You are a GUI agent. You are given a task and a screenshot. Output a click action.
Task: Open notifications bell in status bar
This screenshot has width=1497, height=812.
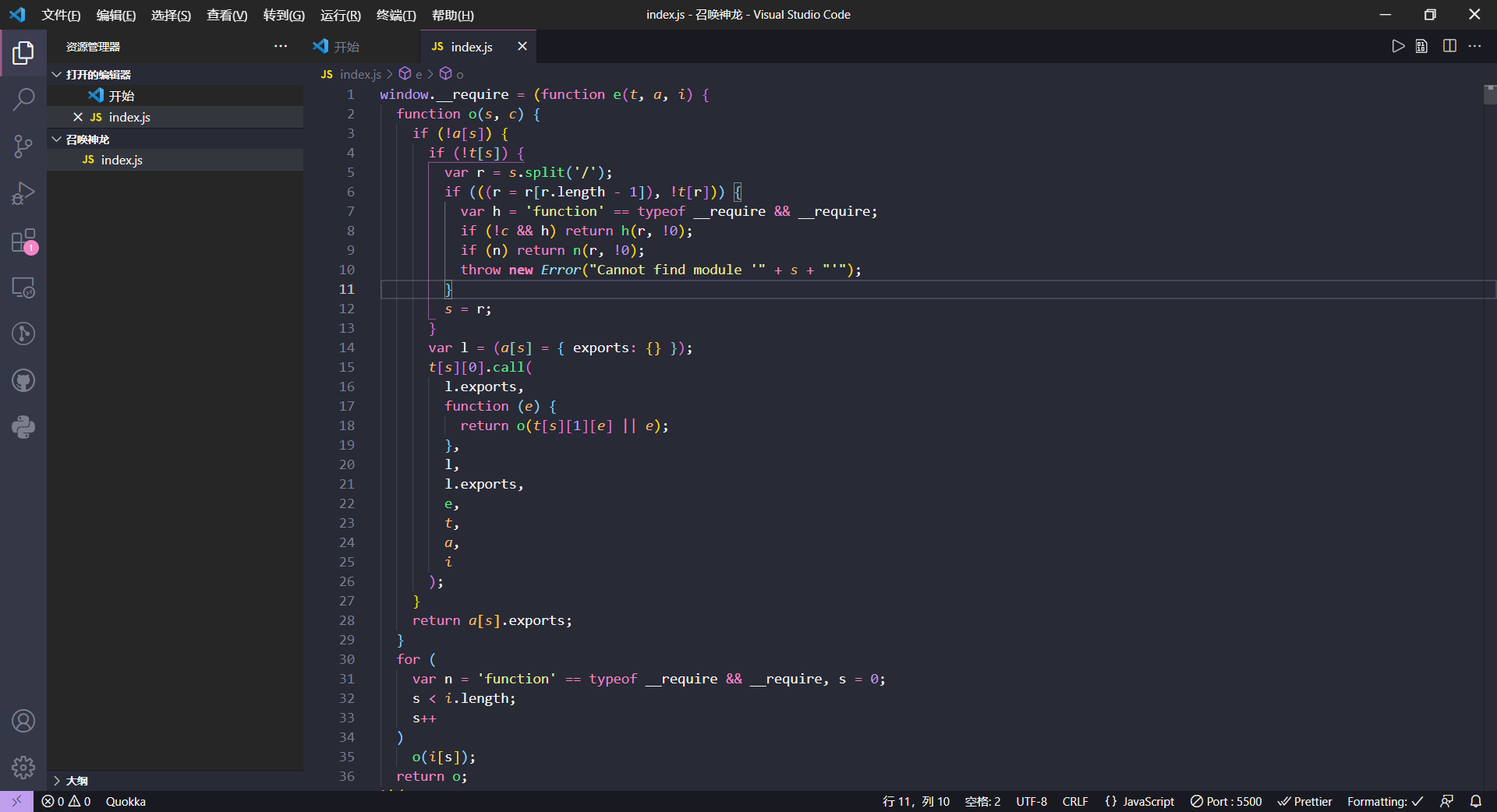click(1476, 801)
